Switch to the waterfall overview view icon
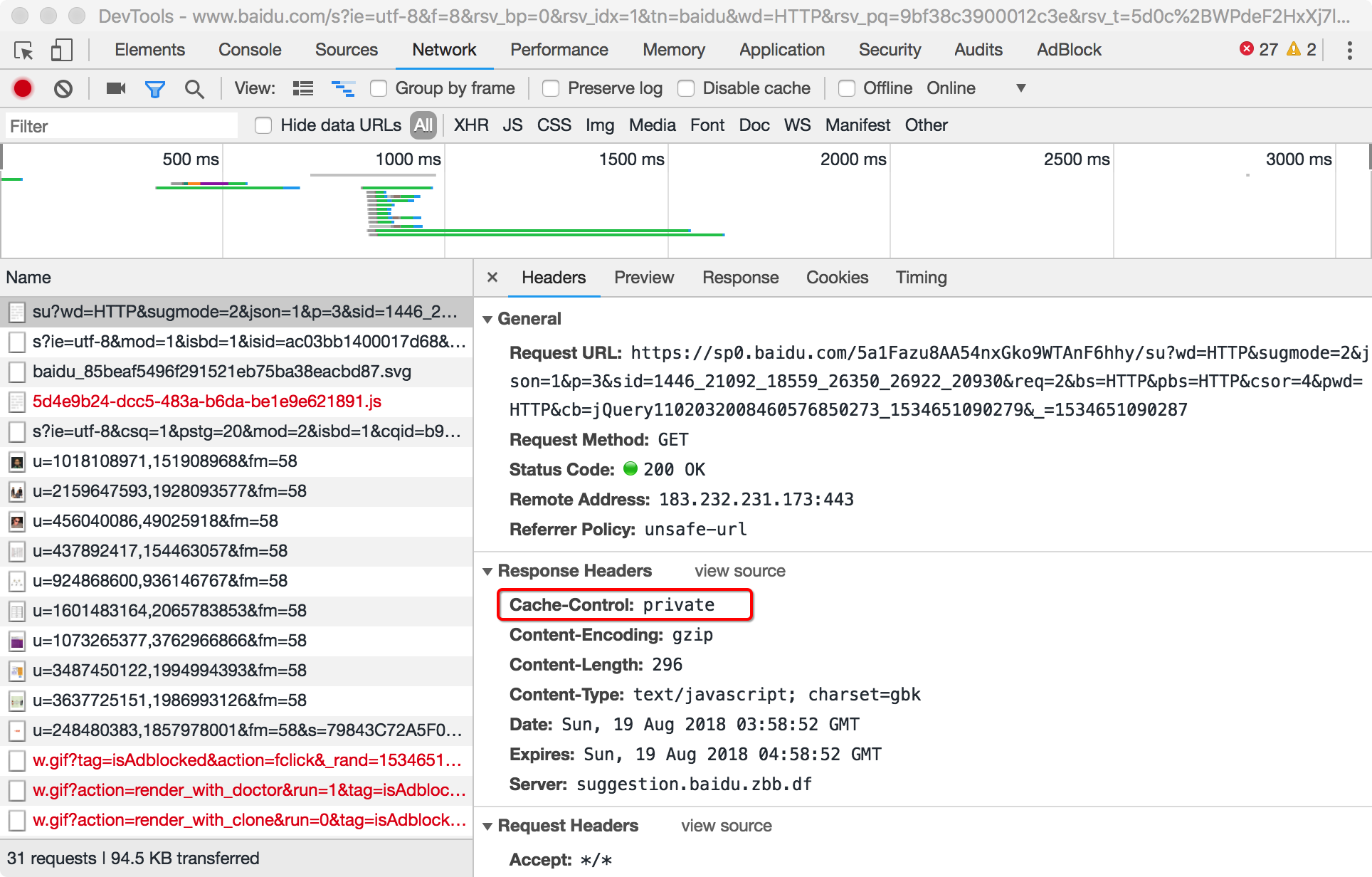 tap(343, 88)
